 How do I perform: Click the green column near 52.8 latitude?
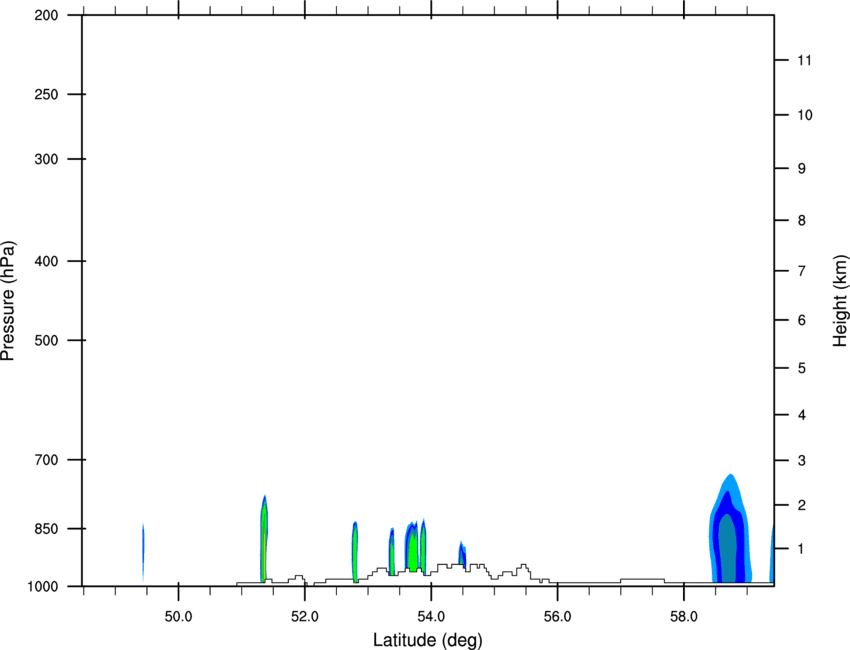coord(355,552)
